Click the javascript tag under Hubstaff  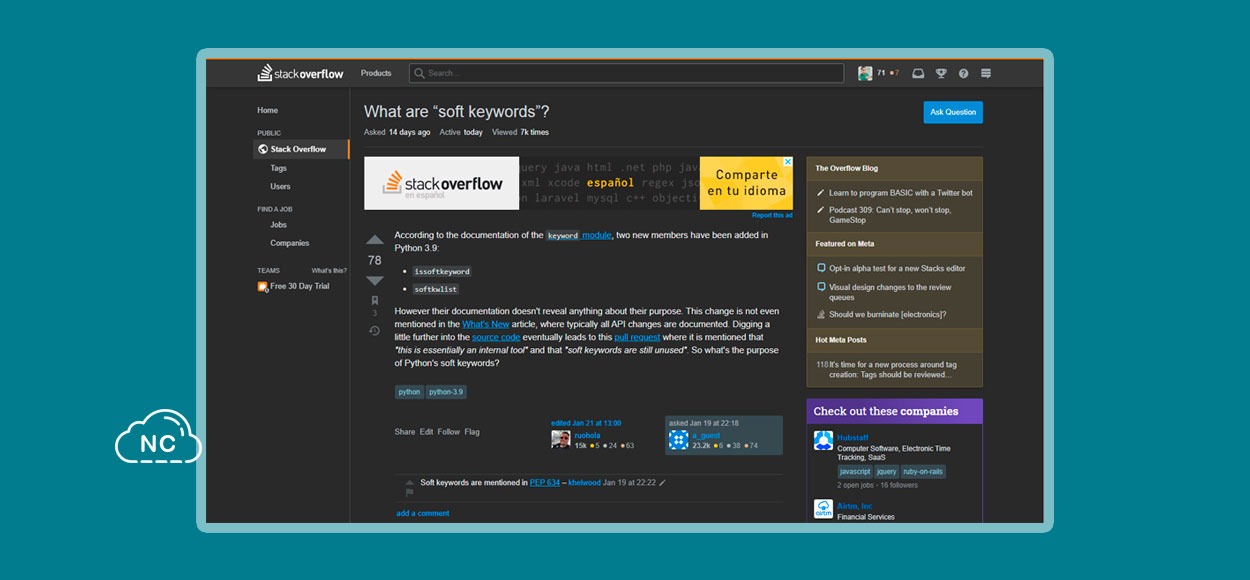855,471
